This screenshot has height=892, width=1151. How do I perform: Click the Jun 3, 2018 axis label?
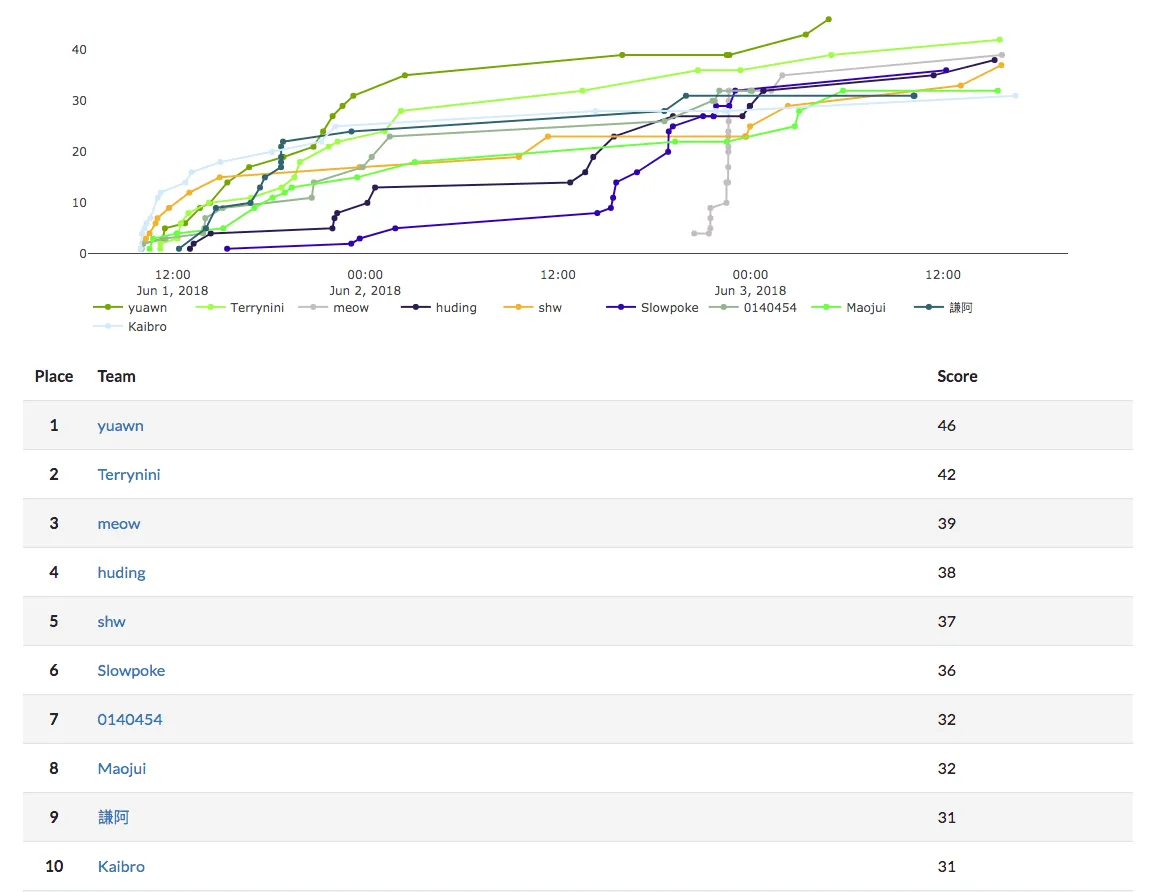(750, 291)
